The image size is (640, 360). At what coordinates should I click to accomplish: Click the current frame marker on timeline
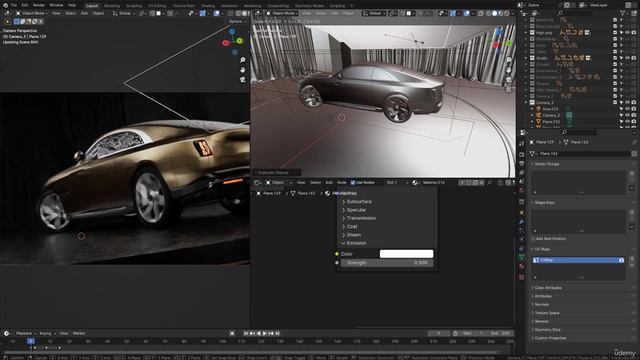(x=31, y=341)
